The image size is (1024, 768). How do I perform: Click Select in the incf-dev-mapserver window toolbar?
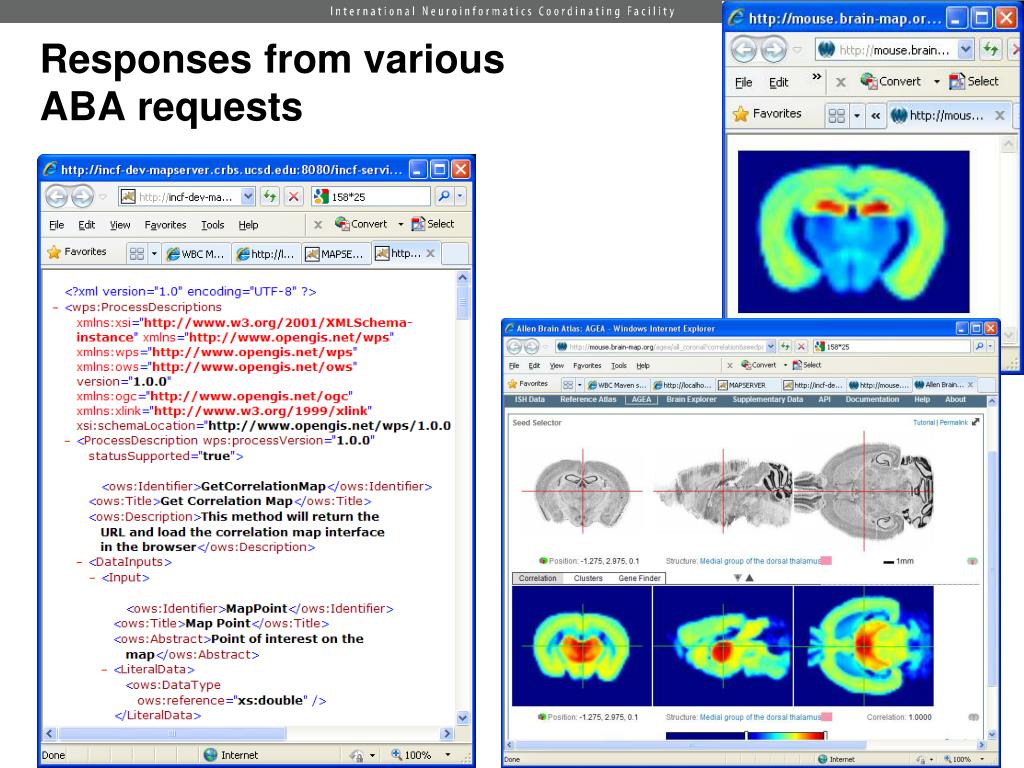433,224
